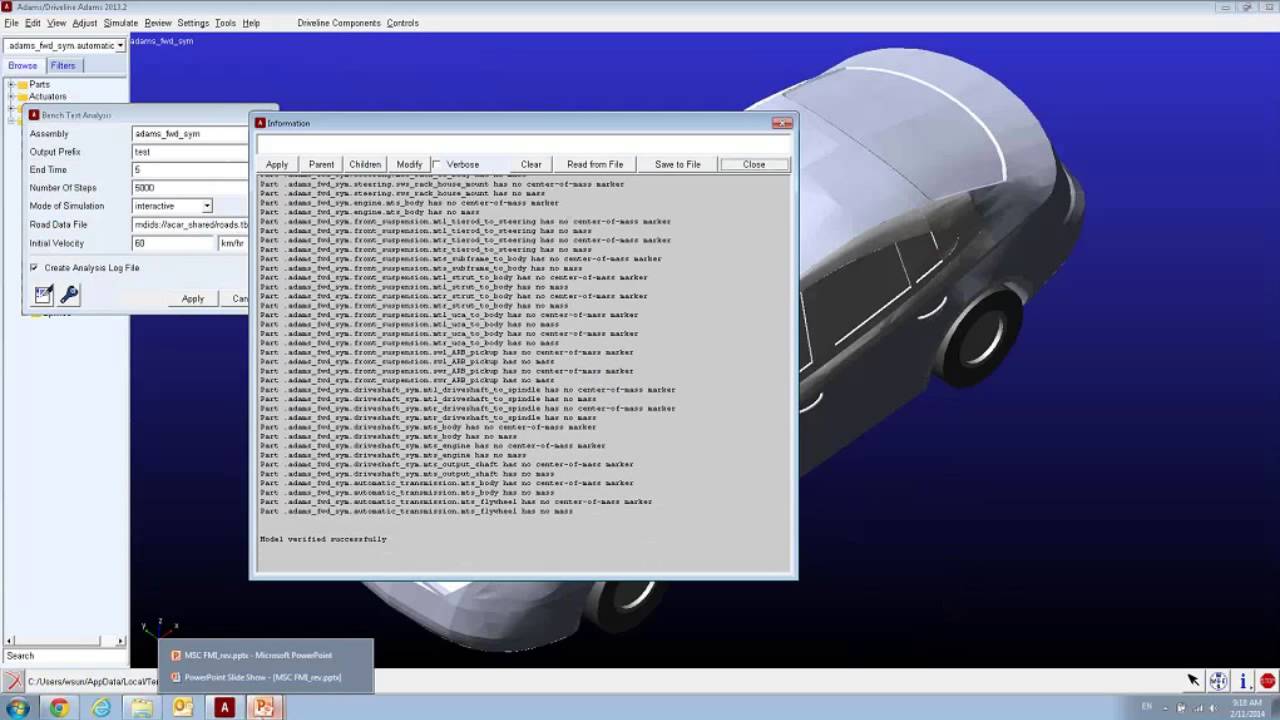This screenshot has height=720, width=1280.
Task: Click the red stop sign icon
Action: (x=1267, y=681)
